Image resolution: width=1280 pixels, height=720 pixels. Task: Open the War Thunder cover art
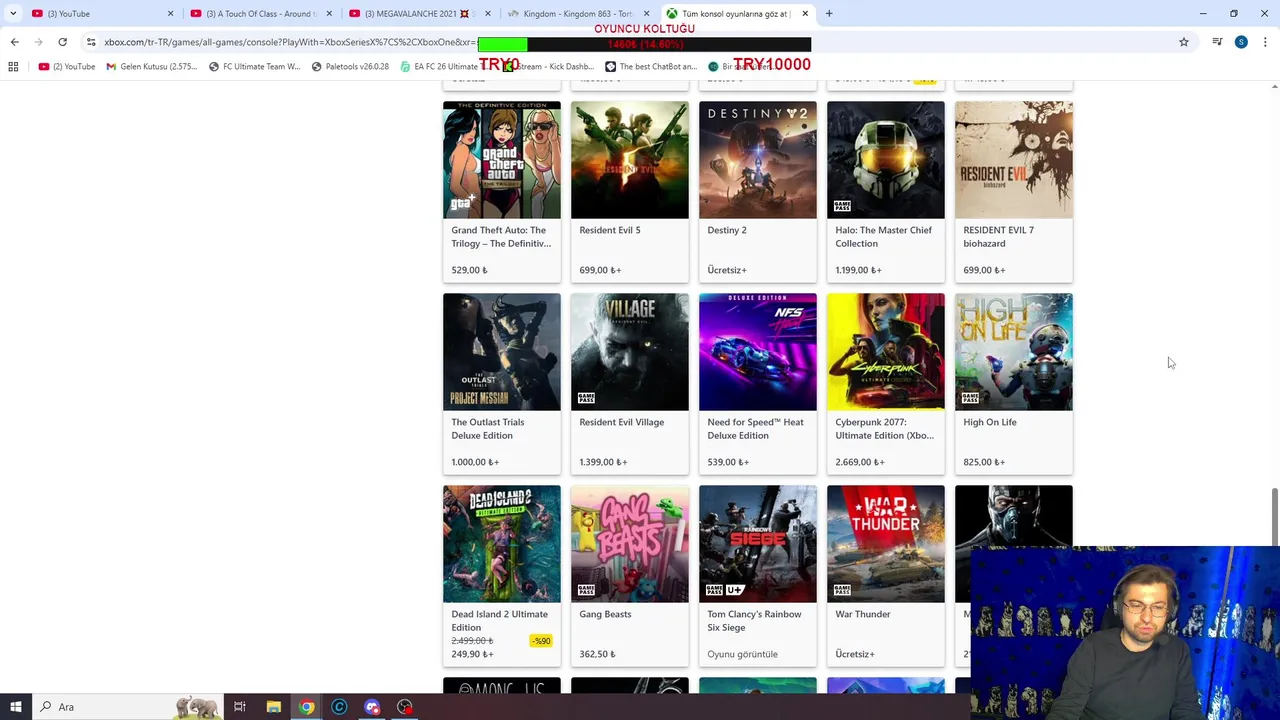point(886,544)
